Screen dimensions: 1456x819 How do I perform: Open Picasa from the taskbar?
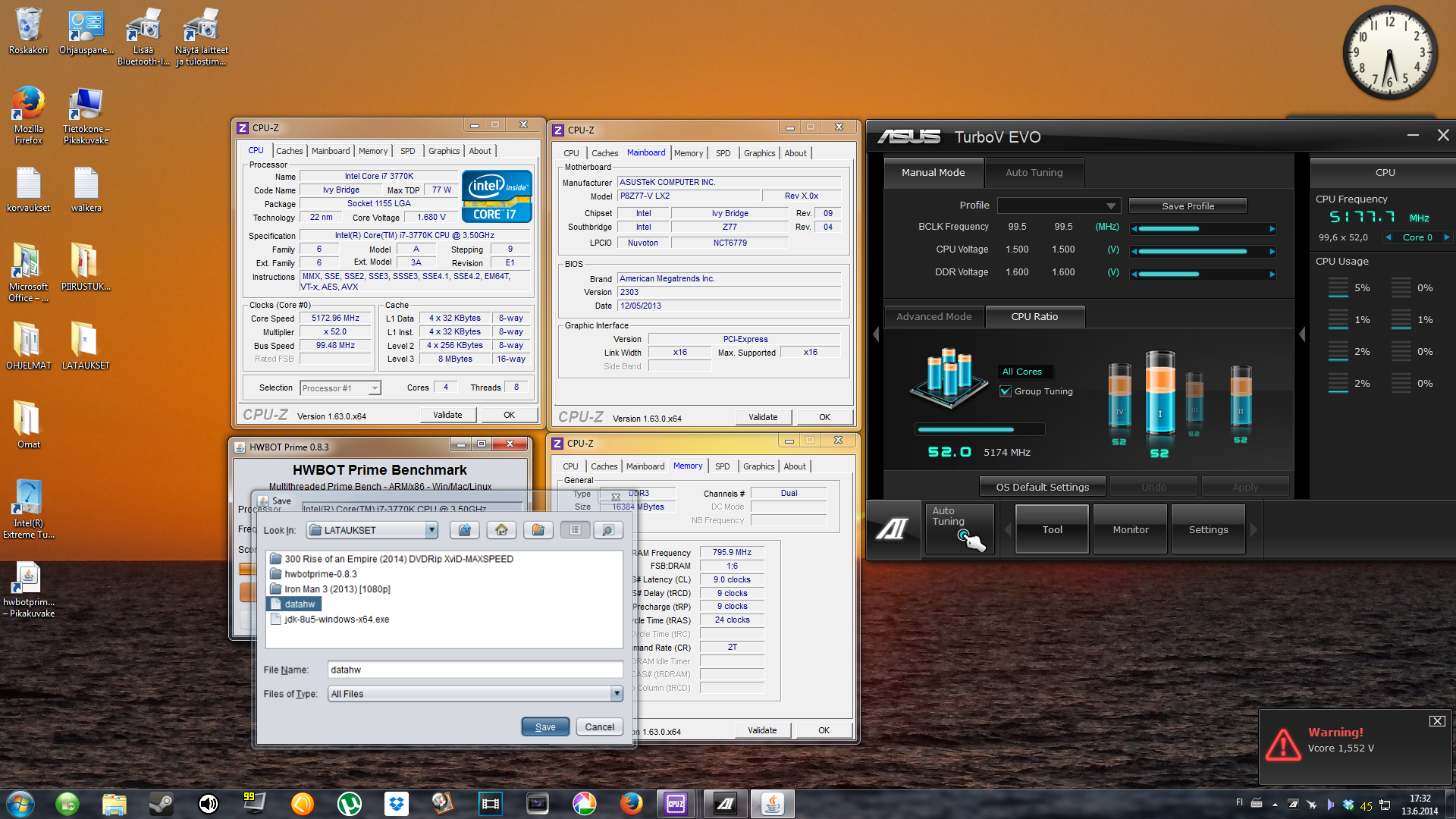584,803
